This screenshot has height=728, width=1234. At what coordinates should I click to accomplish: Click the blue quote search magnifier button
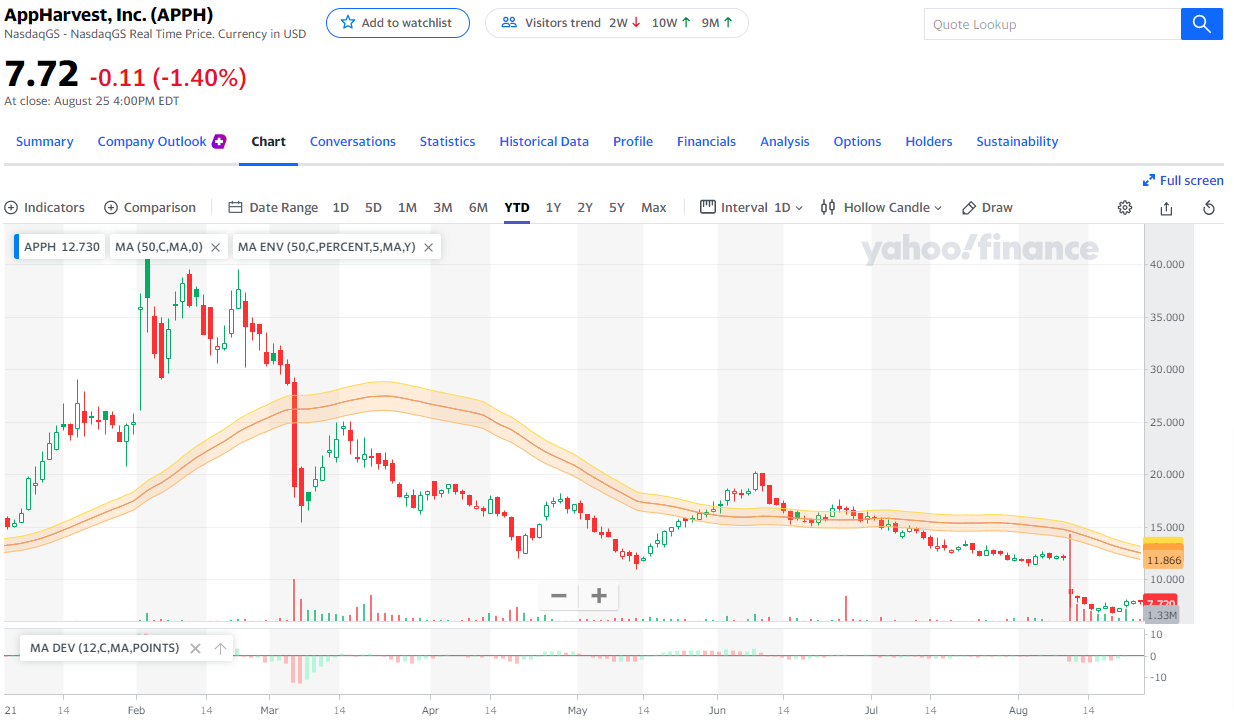(x=1202, y=24)
